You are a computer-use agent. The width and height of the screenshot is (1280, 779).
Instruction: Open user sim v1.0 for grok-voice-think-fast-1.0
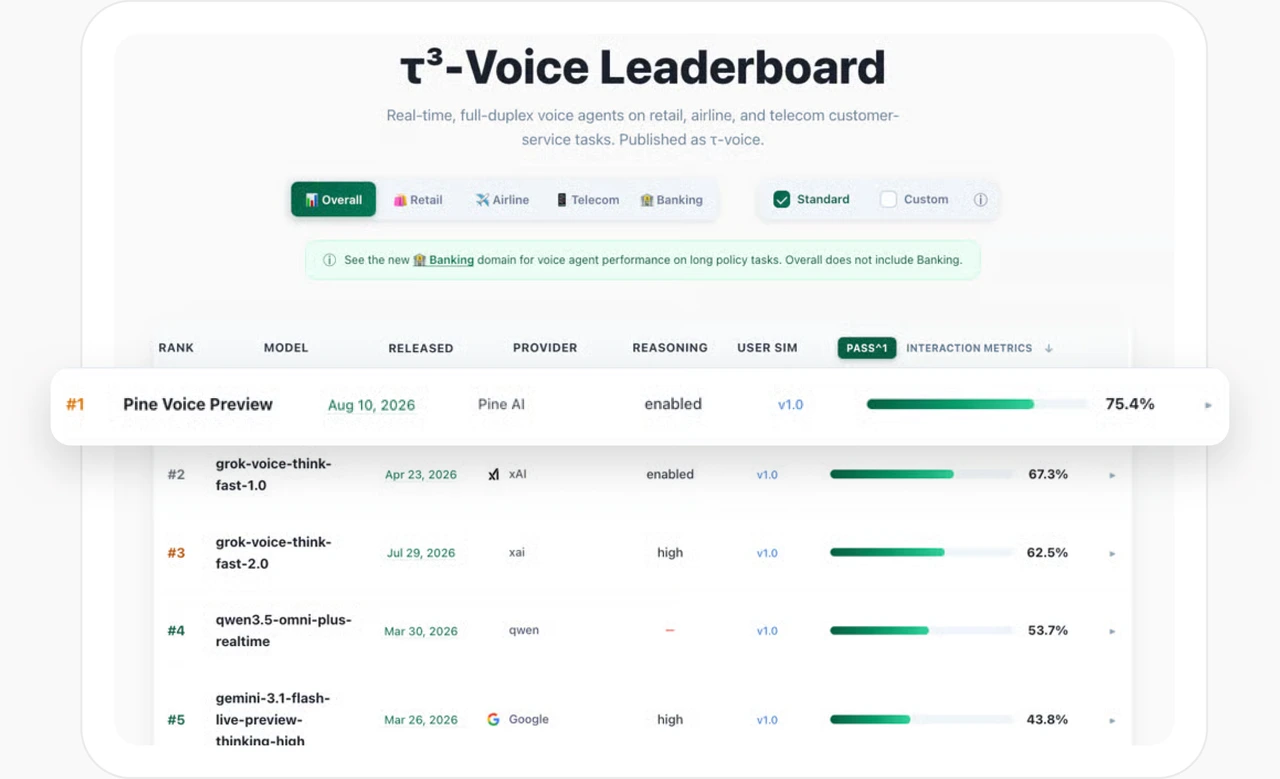click(x=767, y=475)
